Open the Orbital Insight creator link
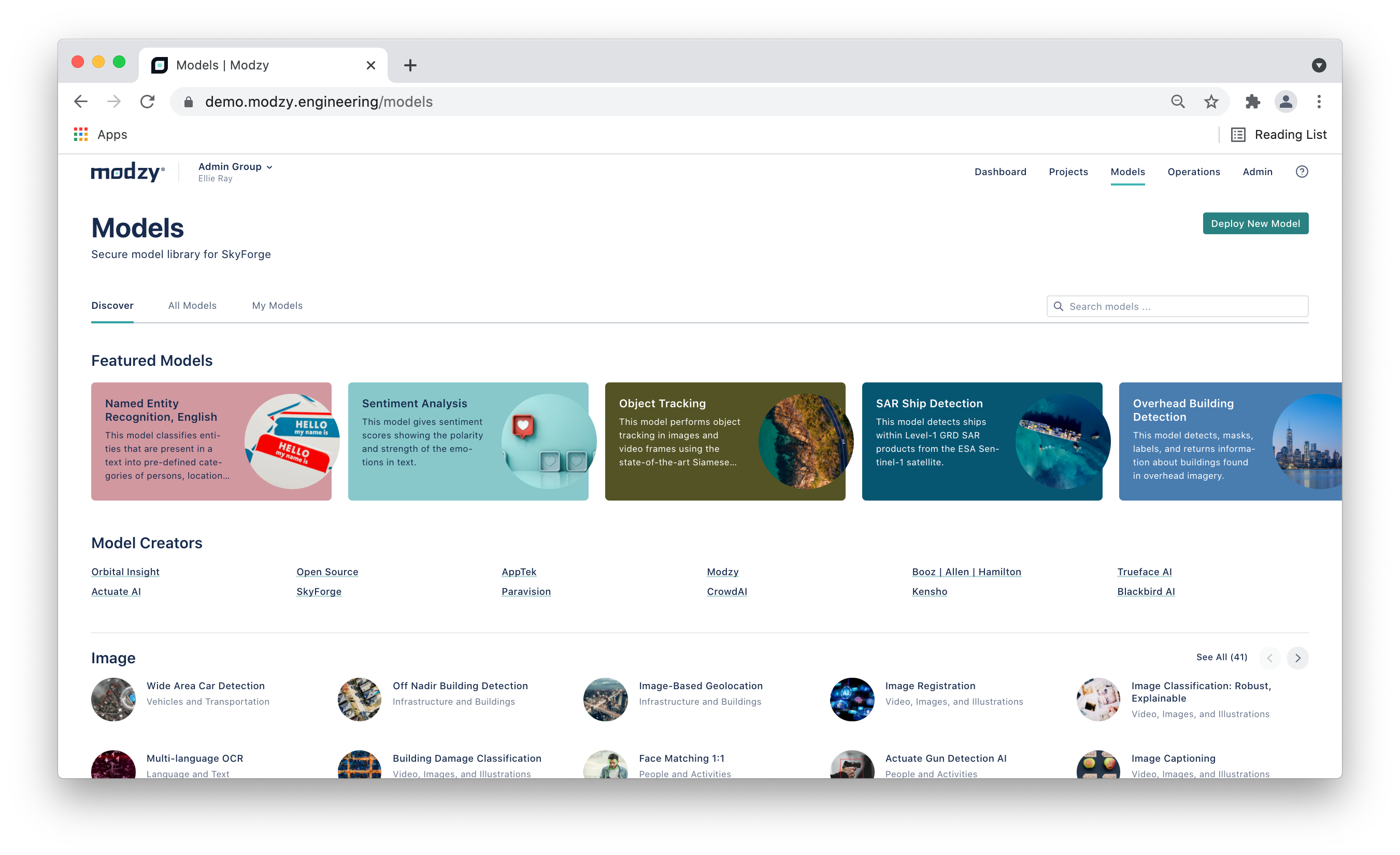This screenshot has width=1400, height=855. (125, 572)
